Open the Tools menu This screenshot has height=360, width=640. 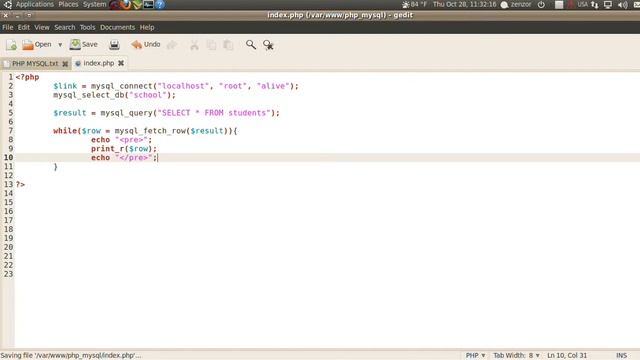(x=87, y=27)
